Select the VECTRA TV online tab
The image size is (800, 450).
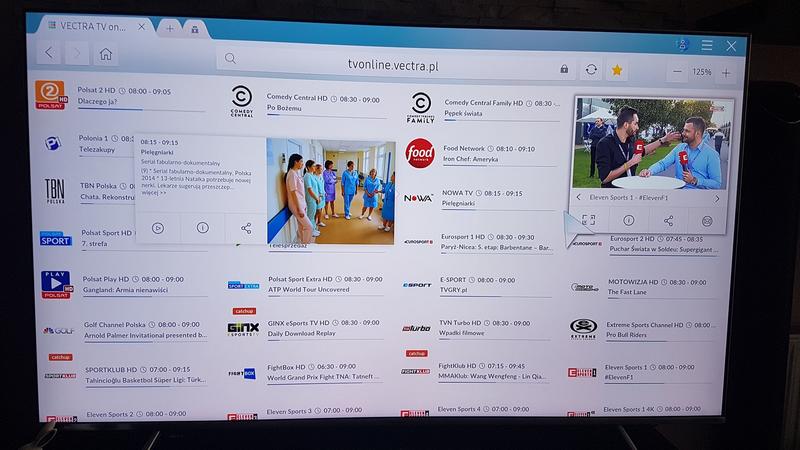(92, 26)
